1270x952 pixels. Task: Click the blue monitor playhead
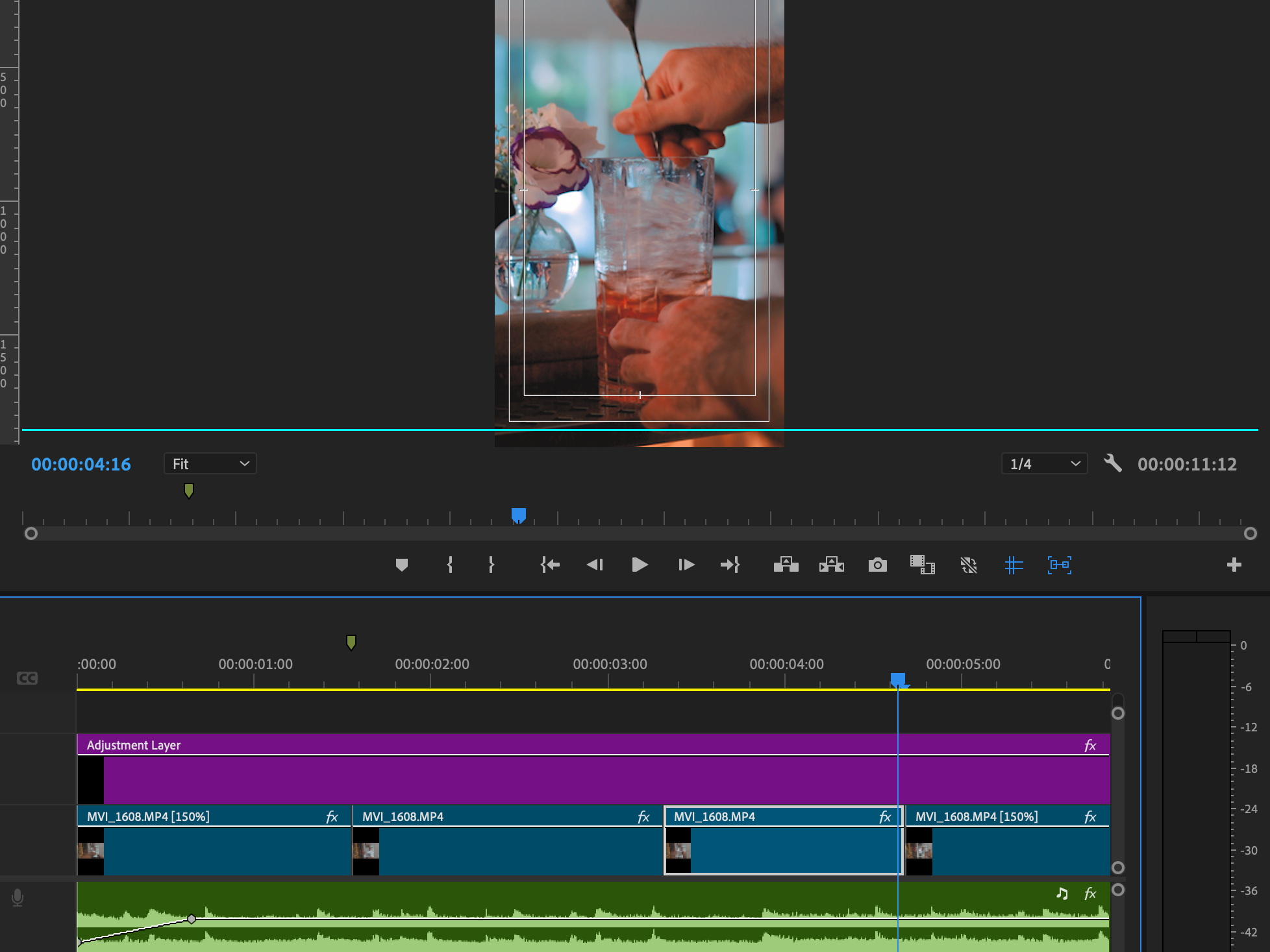click(518, 516)
